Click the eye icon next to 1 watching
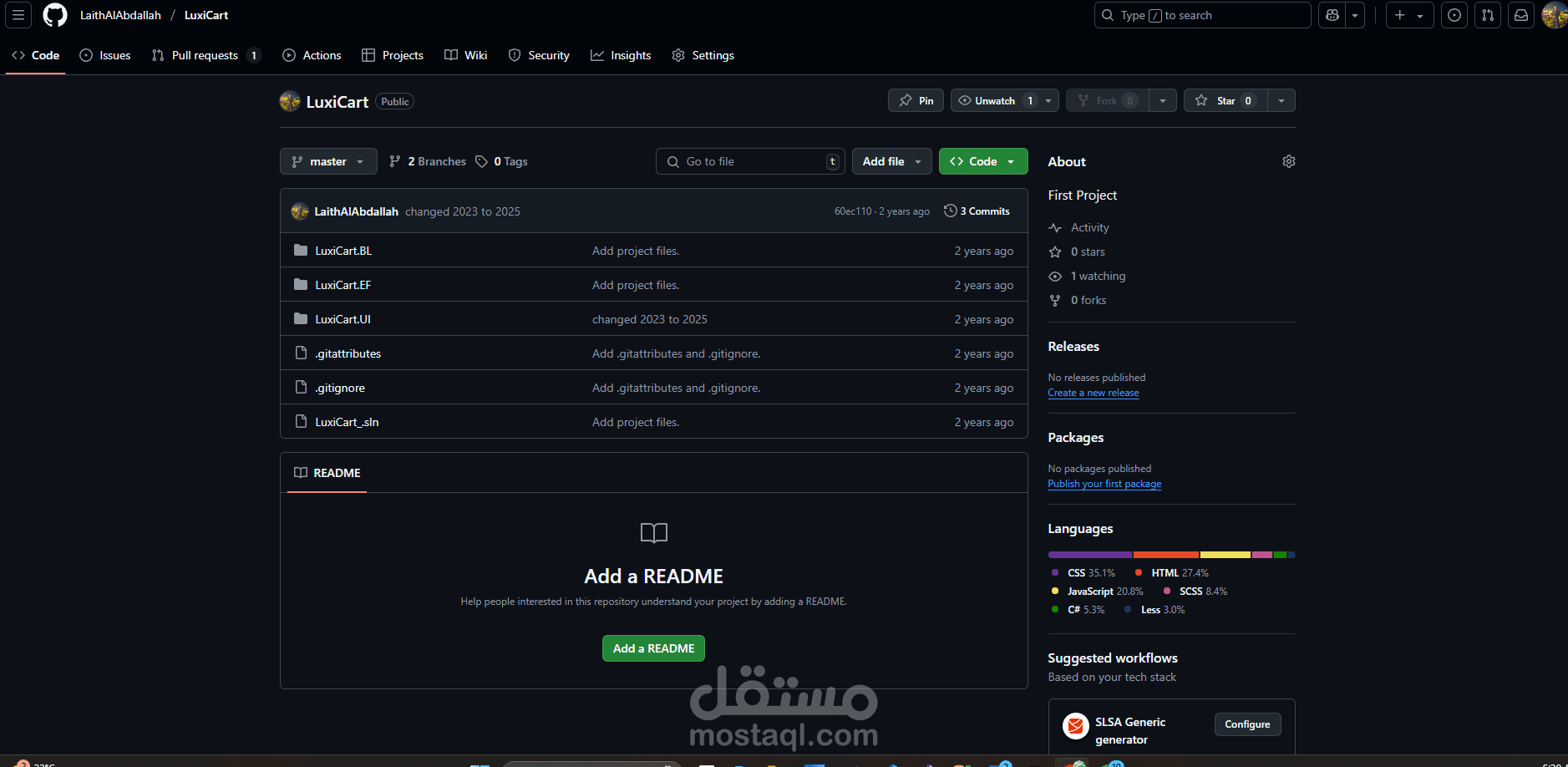 tap(1055, 276)
